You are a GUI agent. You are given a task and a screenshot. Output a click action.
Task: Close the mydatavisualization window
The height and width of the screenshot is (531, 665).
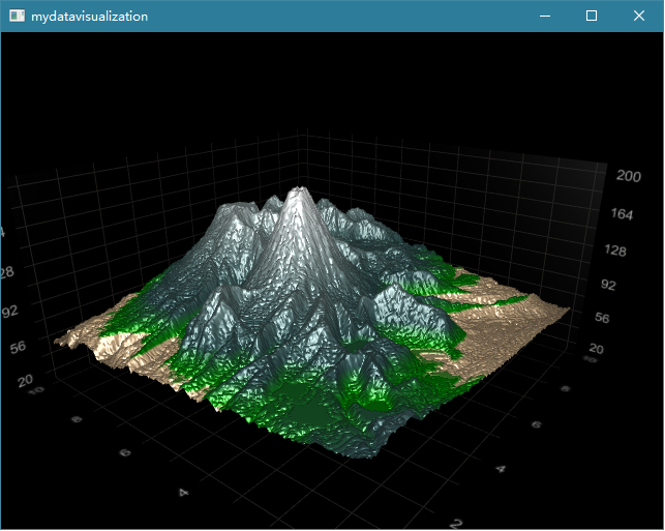pyautogui.click(x=639, y=16)
